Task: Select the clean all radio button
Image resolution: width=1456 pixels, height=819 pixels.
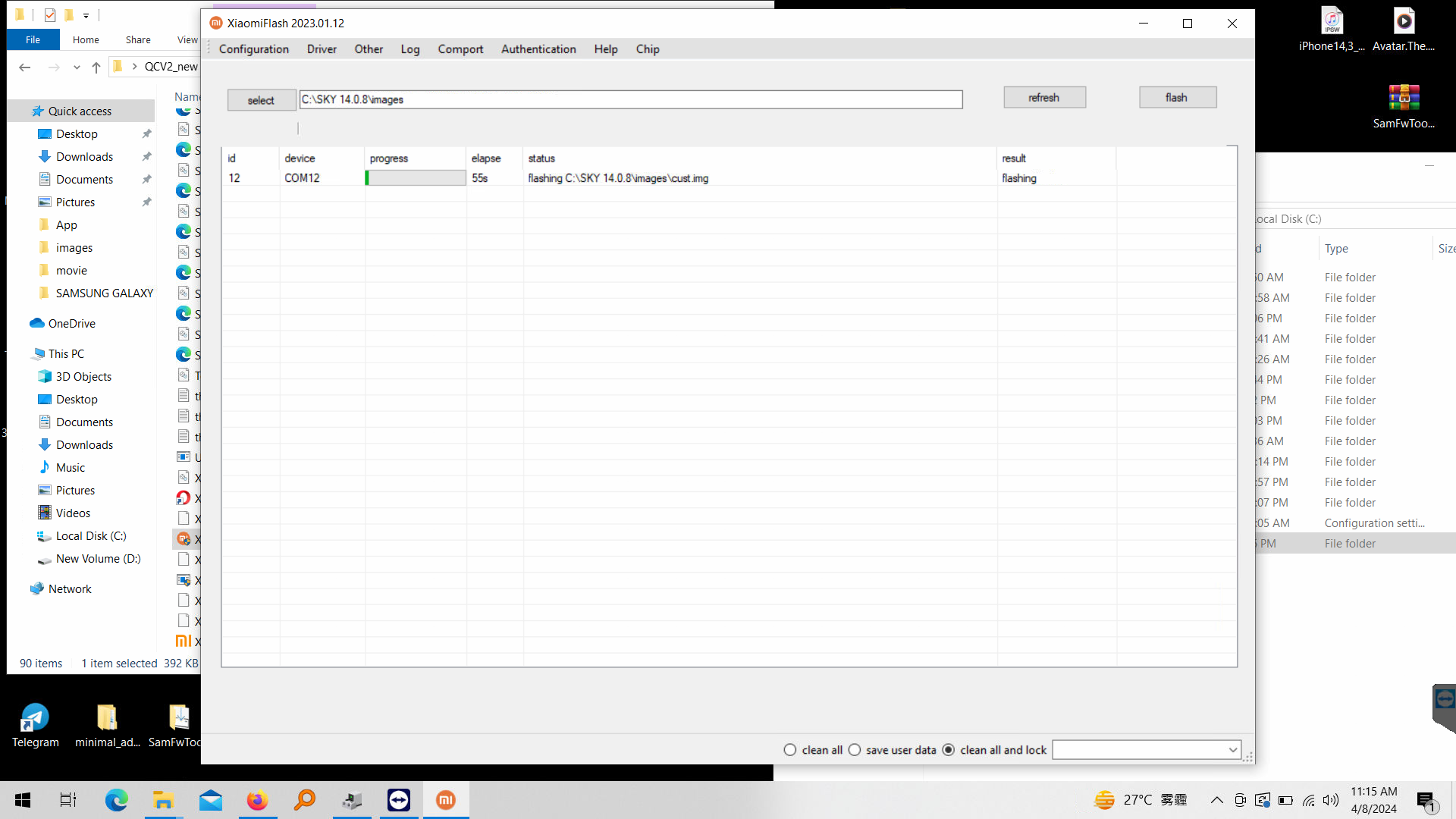Action: click(790, 750)
